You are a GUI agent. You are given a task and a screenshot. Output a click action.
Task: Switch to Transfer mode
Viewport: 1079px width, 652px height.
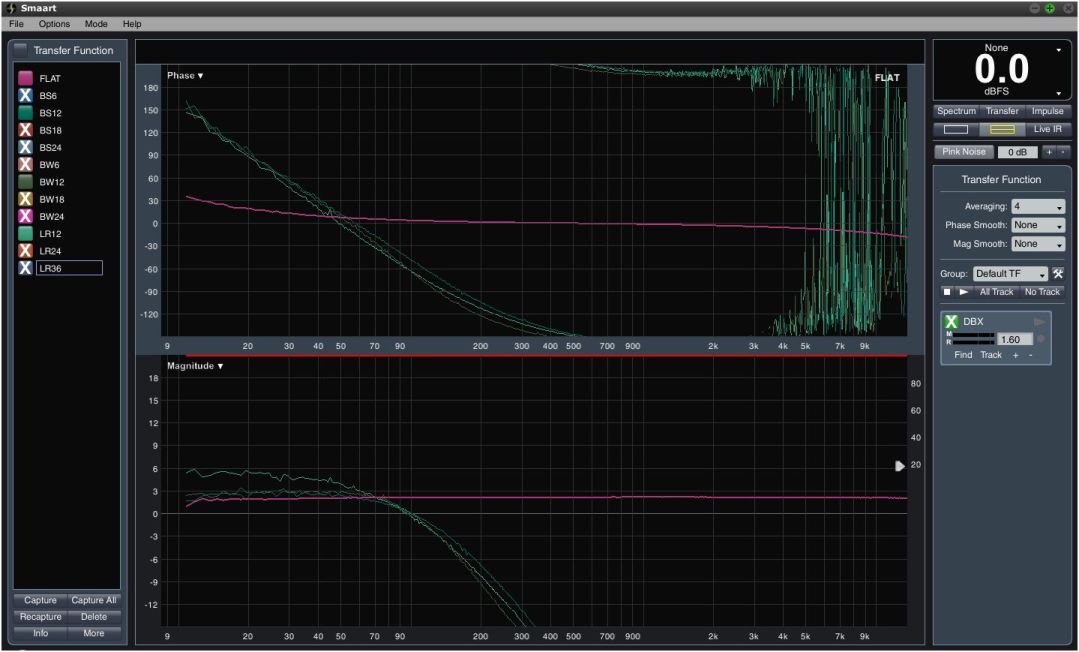1002,111
